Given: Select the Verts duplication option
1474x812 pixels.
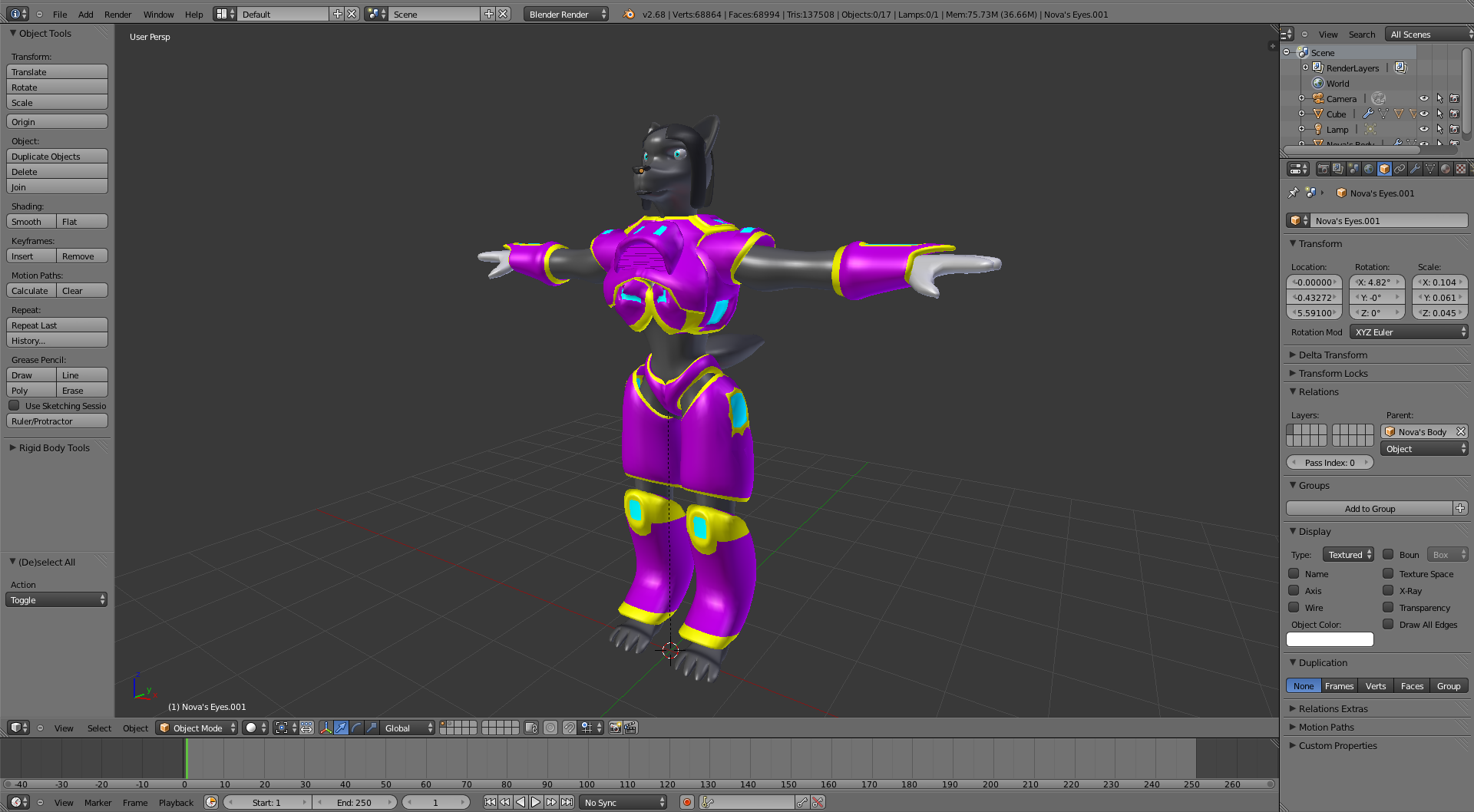Looking at the screenshot, I should click(x=1376, y=685).
